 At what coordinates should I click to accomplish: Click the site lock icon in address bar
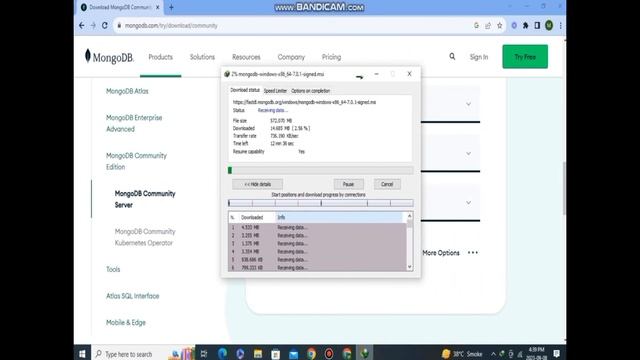coord(119,25)
